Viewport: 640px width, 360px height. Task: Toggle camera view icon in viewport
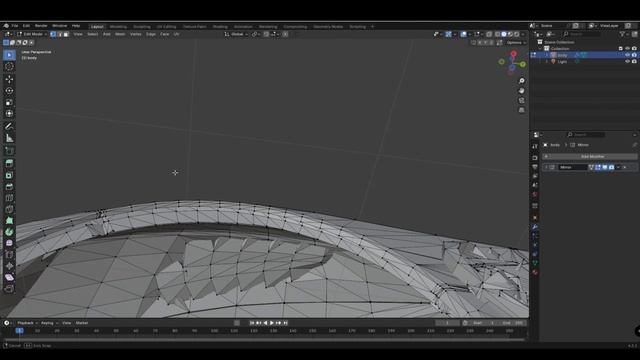pos(521,100)
